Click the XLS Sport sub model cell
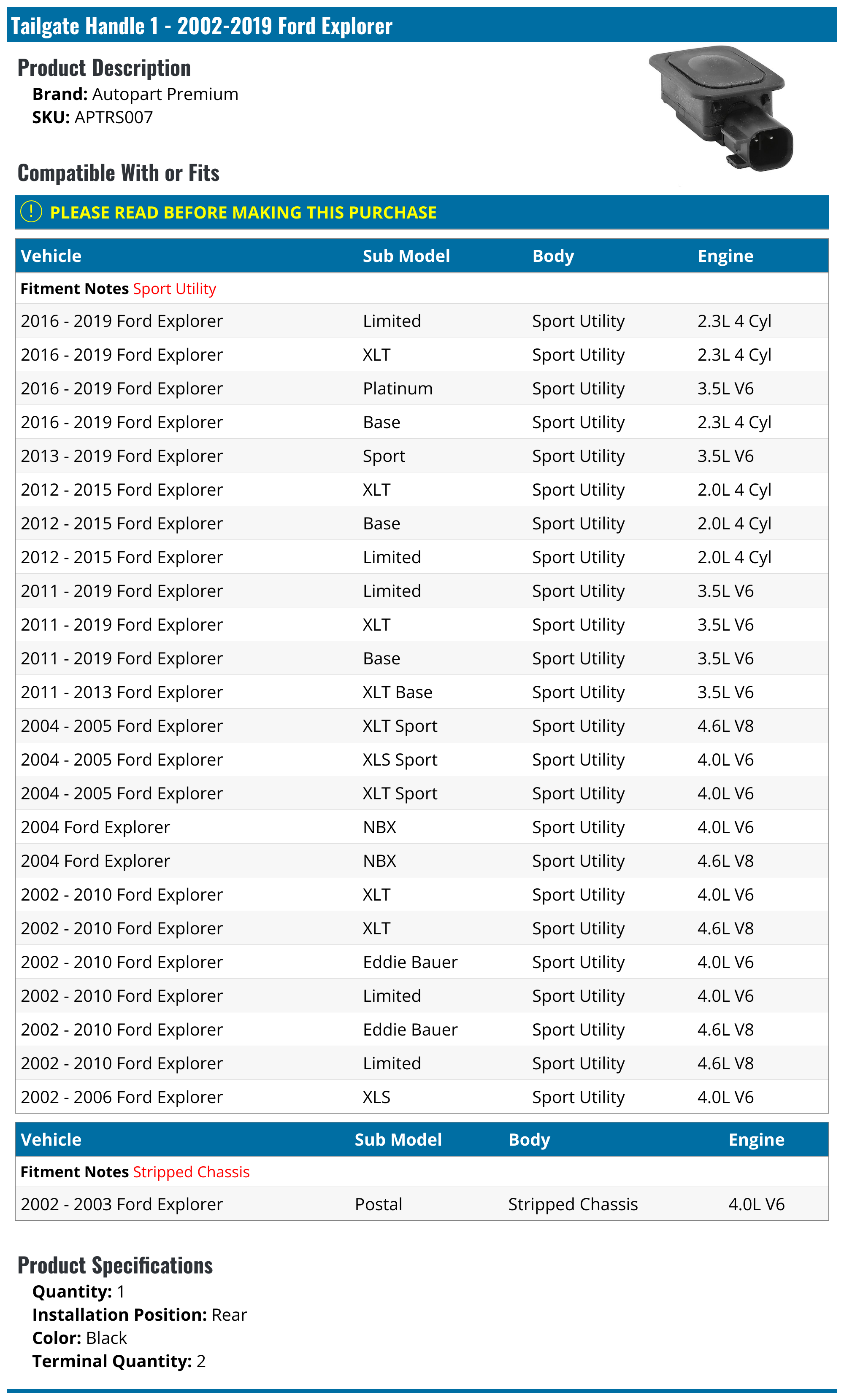Screen dimensions: 844x1400 tap(400, 760)
